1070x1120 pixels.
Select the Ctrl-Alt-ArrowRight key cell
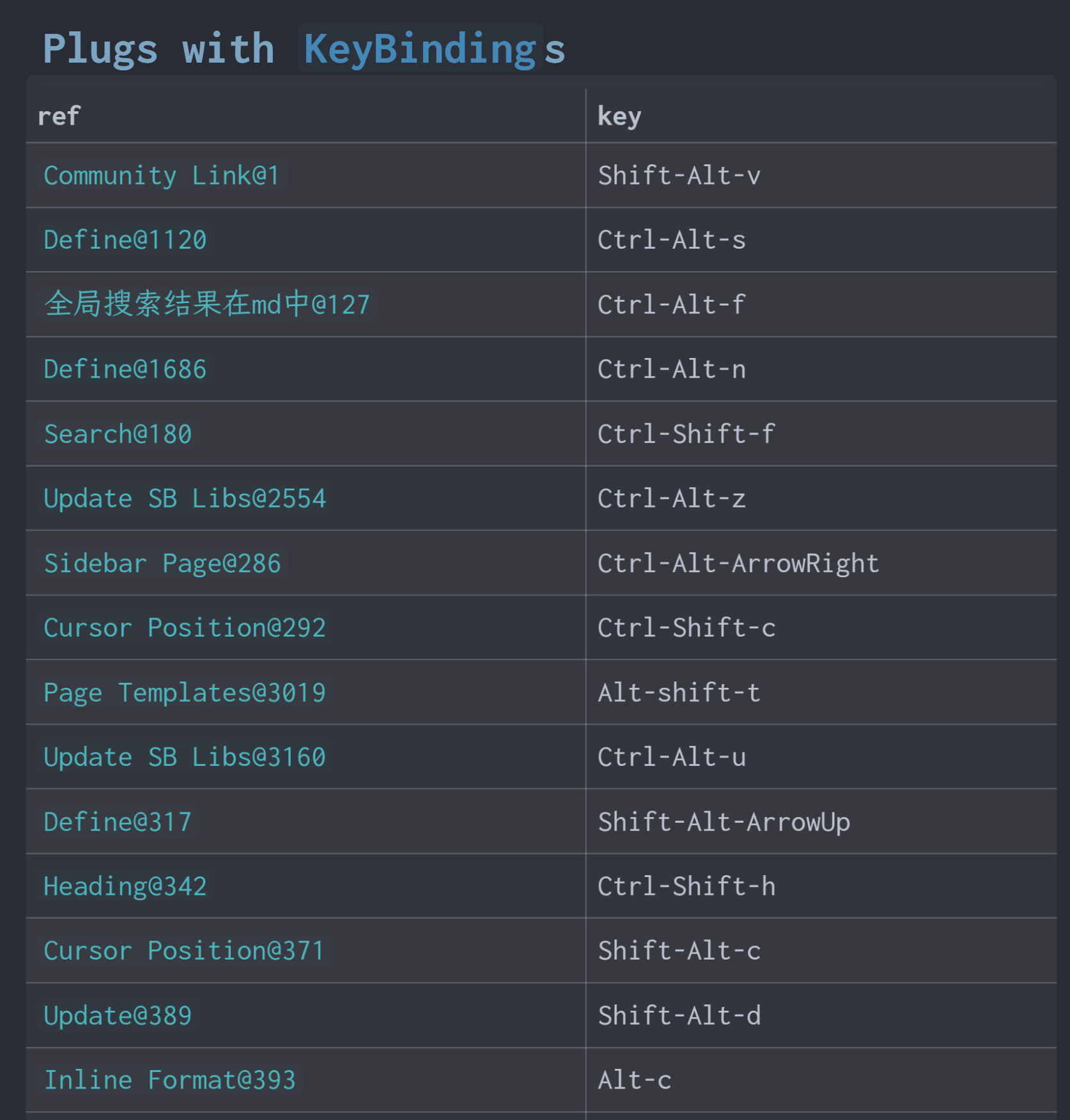(x=738, y=563)
